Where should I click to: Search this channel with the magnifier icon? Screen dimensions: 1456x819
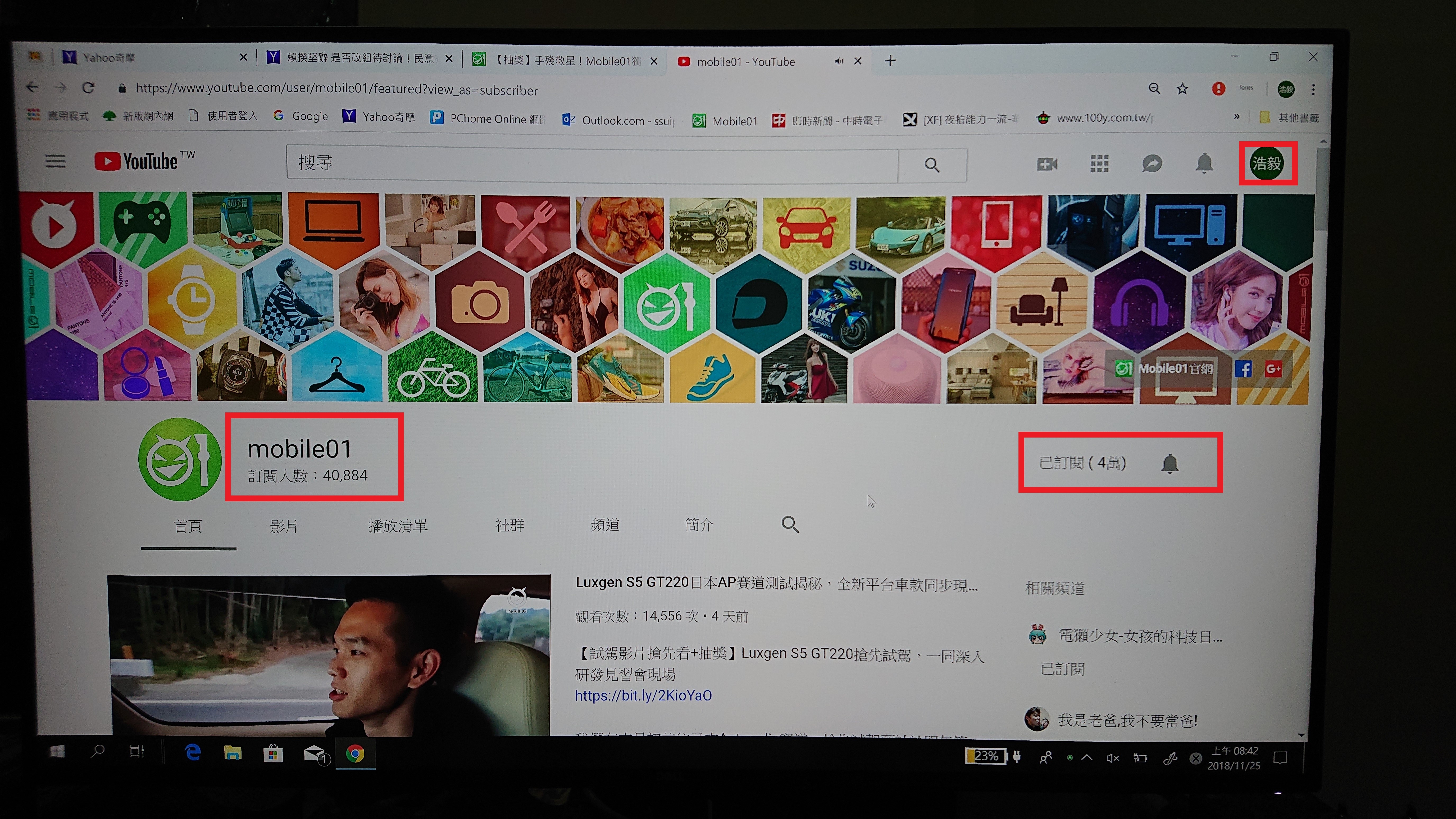[x=790, y=525]
